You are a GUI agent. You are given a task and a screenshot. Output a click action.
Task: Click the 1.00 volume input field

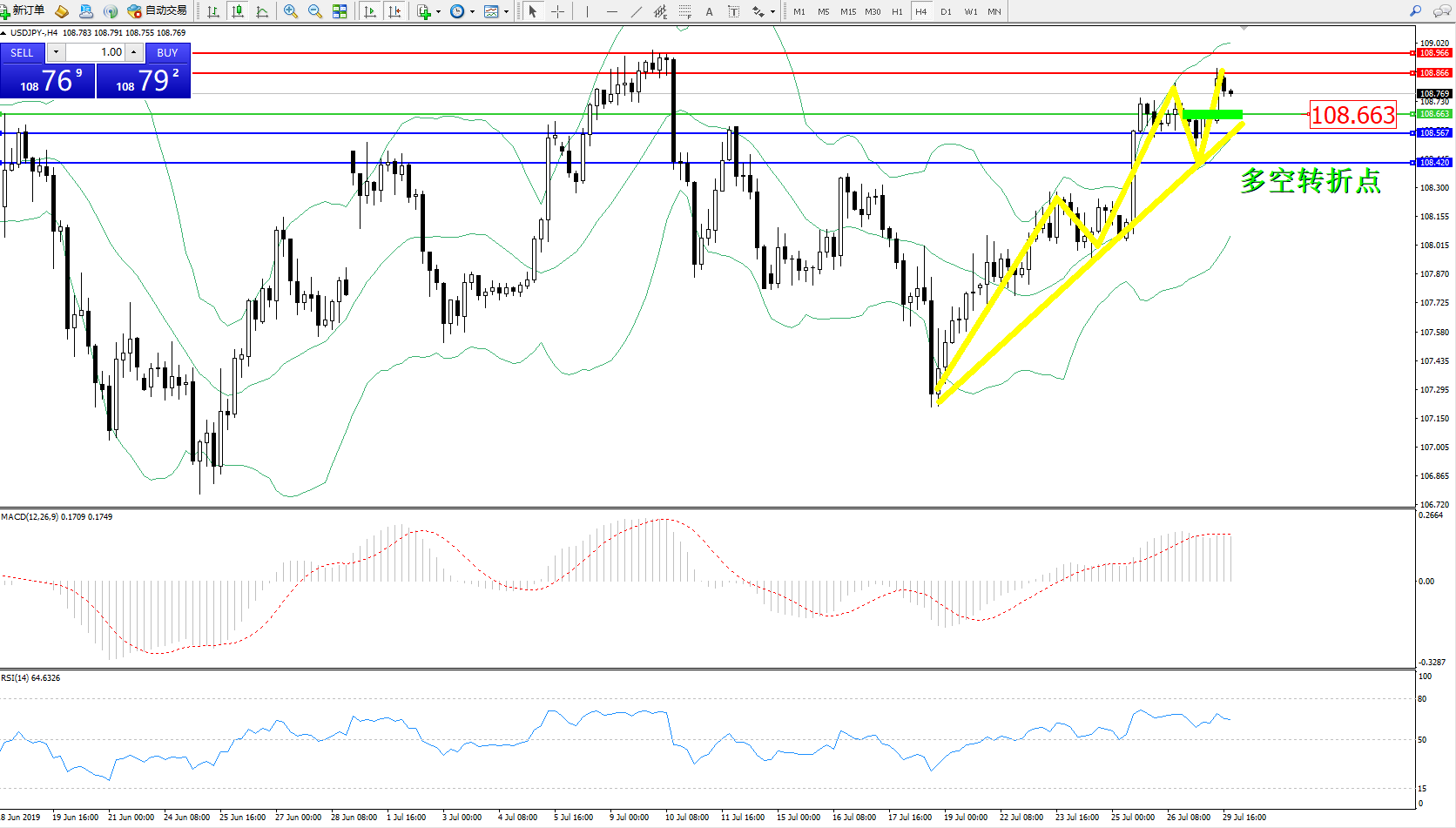tap(96, 52)
